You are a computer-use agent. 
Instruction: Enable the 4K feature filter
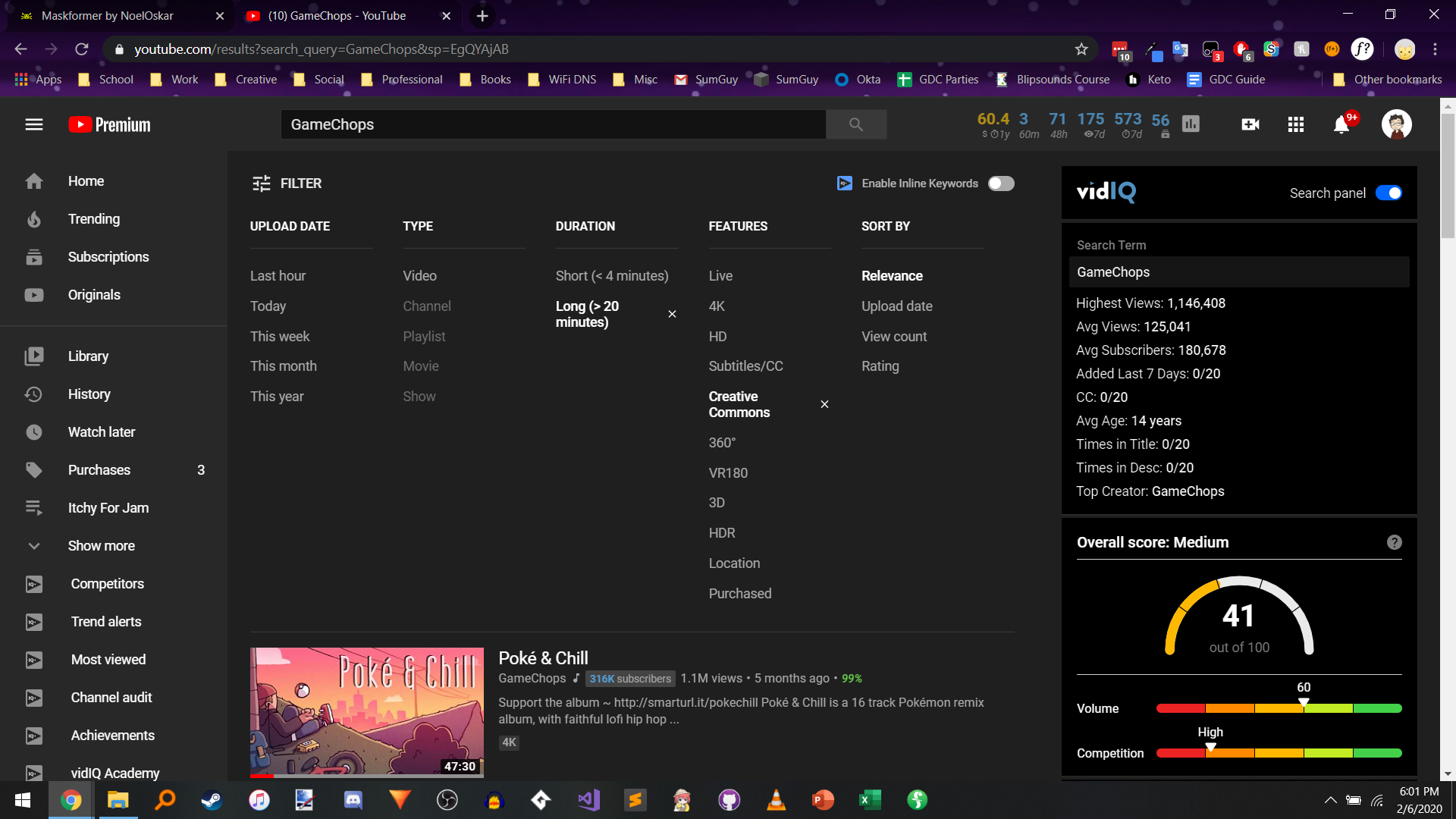coord(717,306)
